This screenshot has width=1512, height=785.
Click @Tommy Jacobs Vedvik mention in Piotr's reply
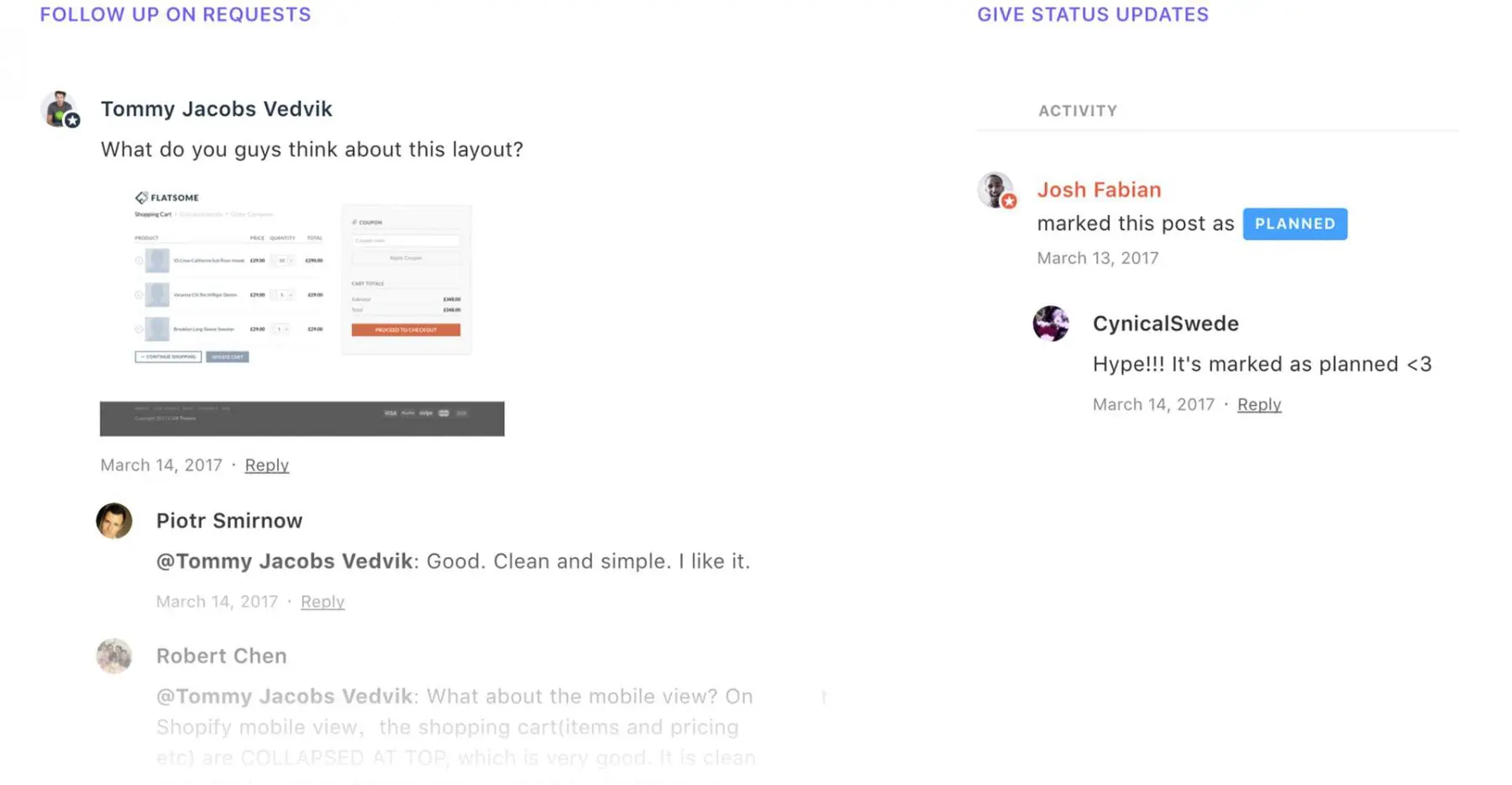pos(284,561)
